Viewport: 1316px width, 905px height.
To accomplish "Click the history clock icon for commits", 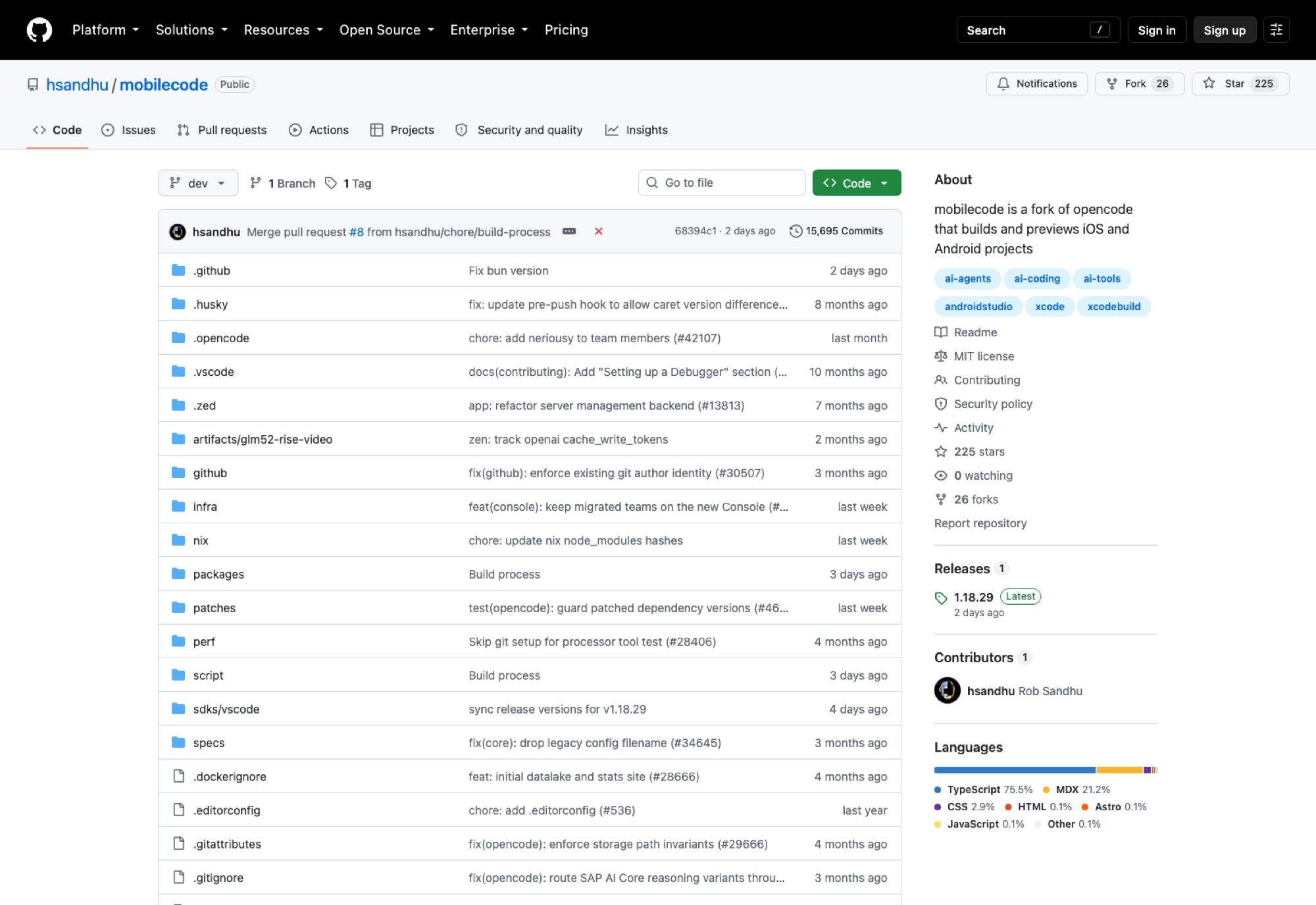I will pyautogui.click(x=796, y=231).
